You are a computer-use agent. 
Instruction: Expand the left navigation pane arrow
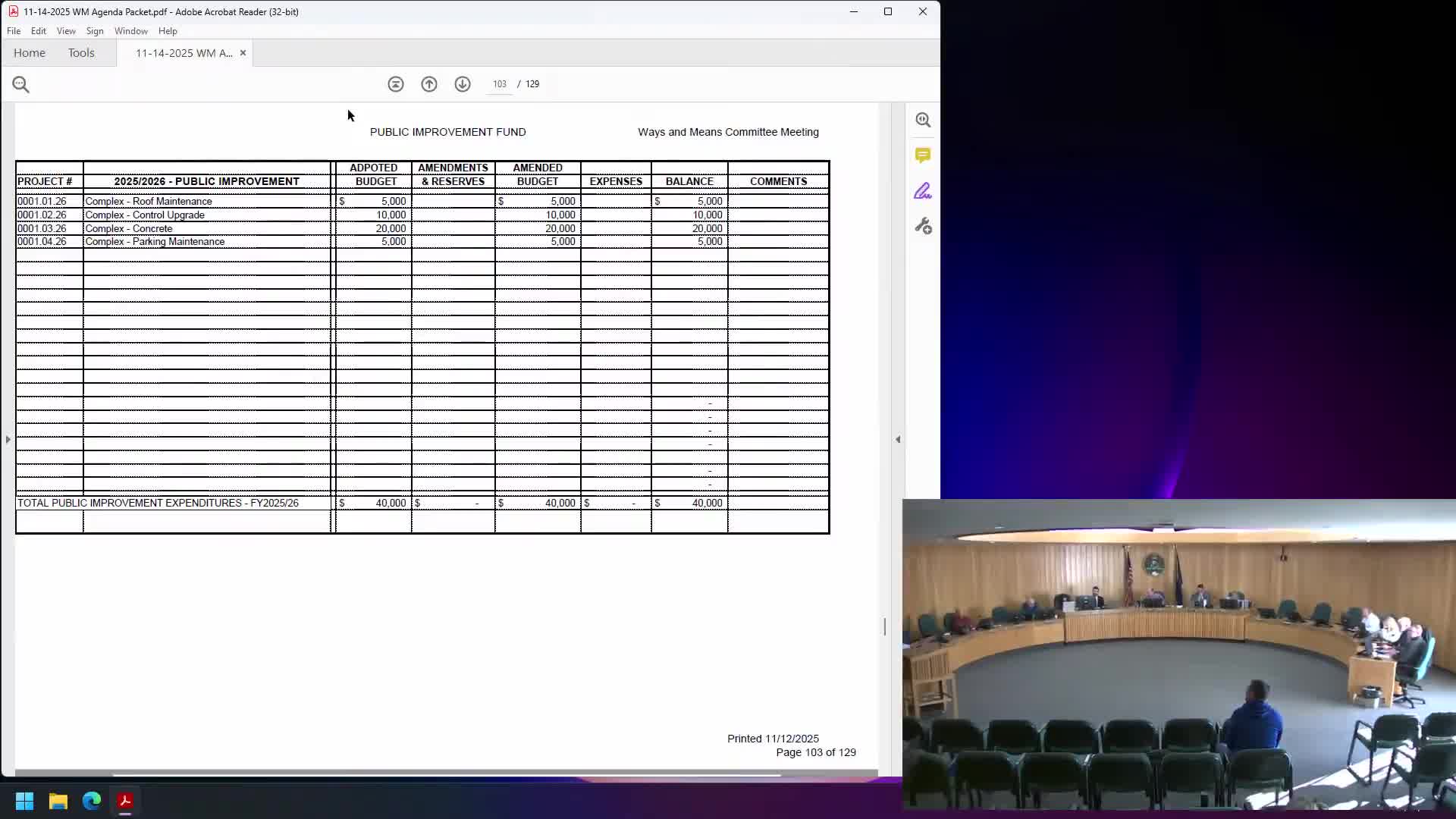[8, 439]
